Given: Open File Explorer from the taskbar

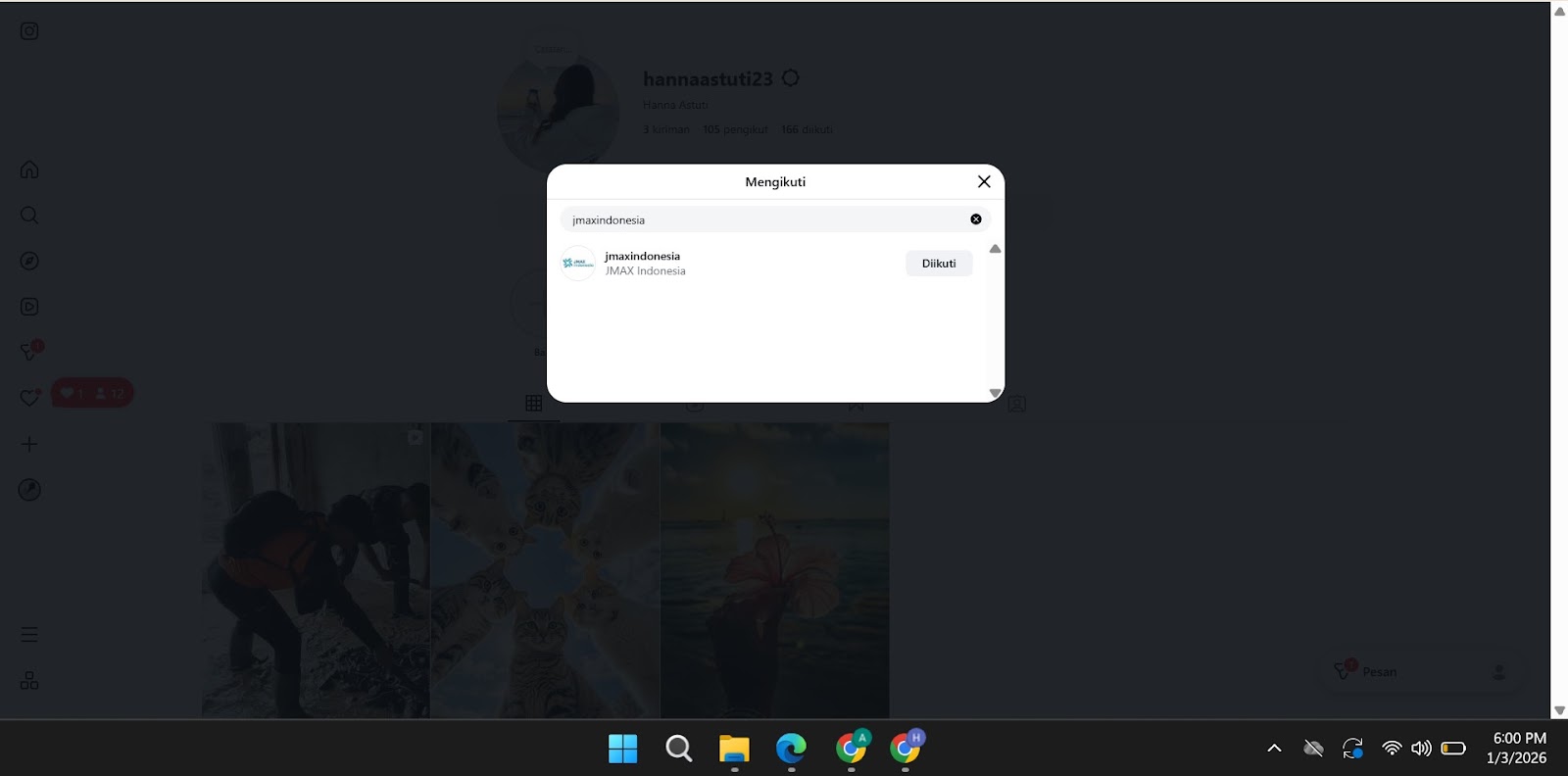Looking at the screenshot, I should point(734,749).
